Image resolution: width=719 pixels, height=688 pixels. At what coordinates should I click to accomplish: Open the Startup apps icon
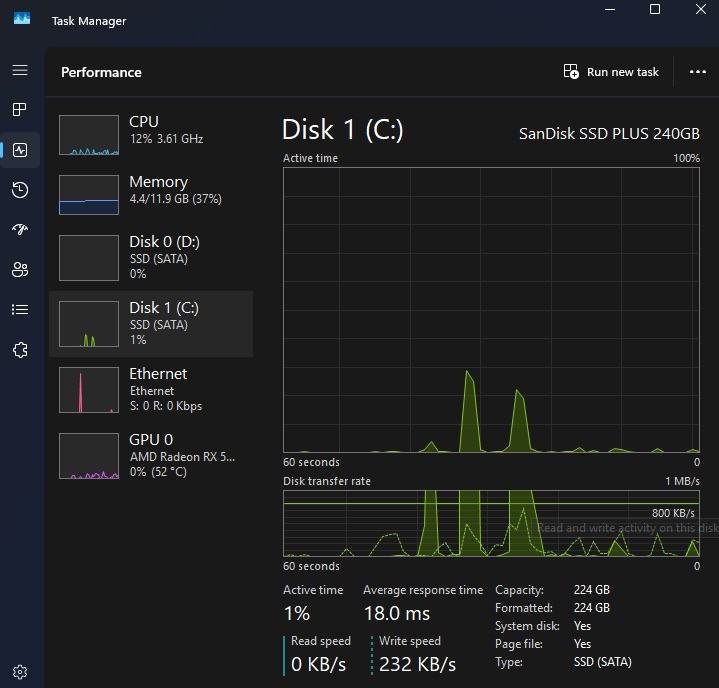pyautogui.click(x=20, y=229)
